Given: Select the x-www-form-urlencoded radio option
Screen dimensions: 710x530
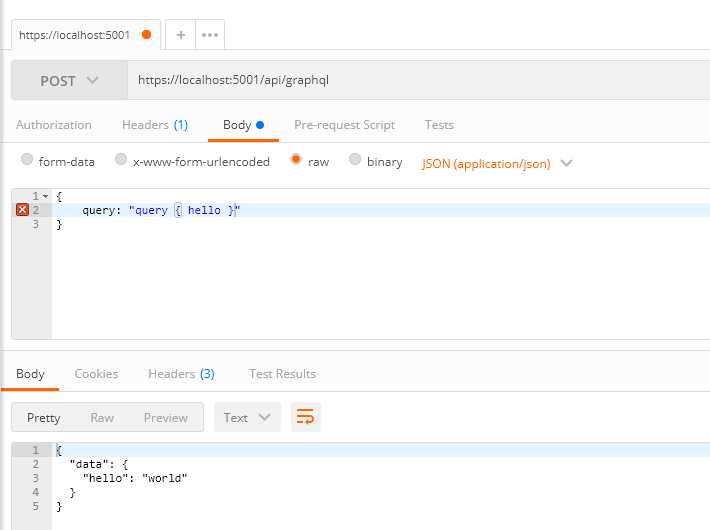Looking at the screenshot, I should (x=121, y=159).
